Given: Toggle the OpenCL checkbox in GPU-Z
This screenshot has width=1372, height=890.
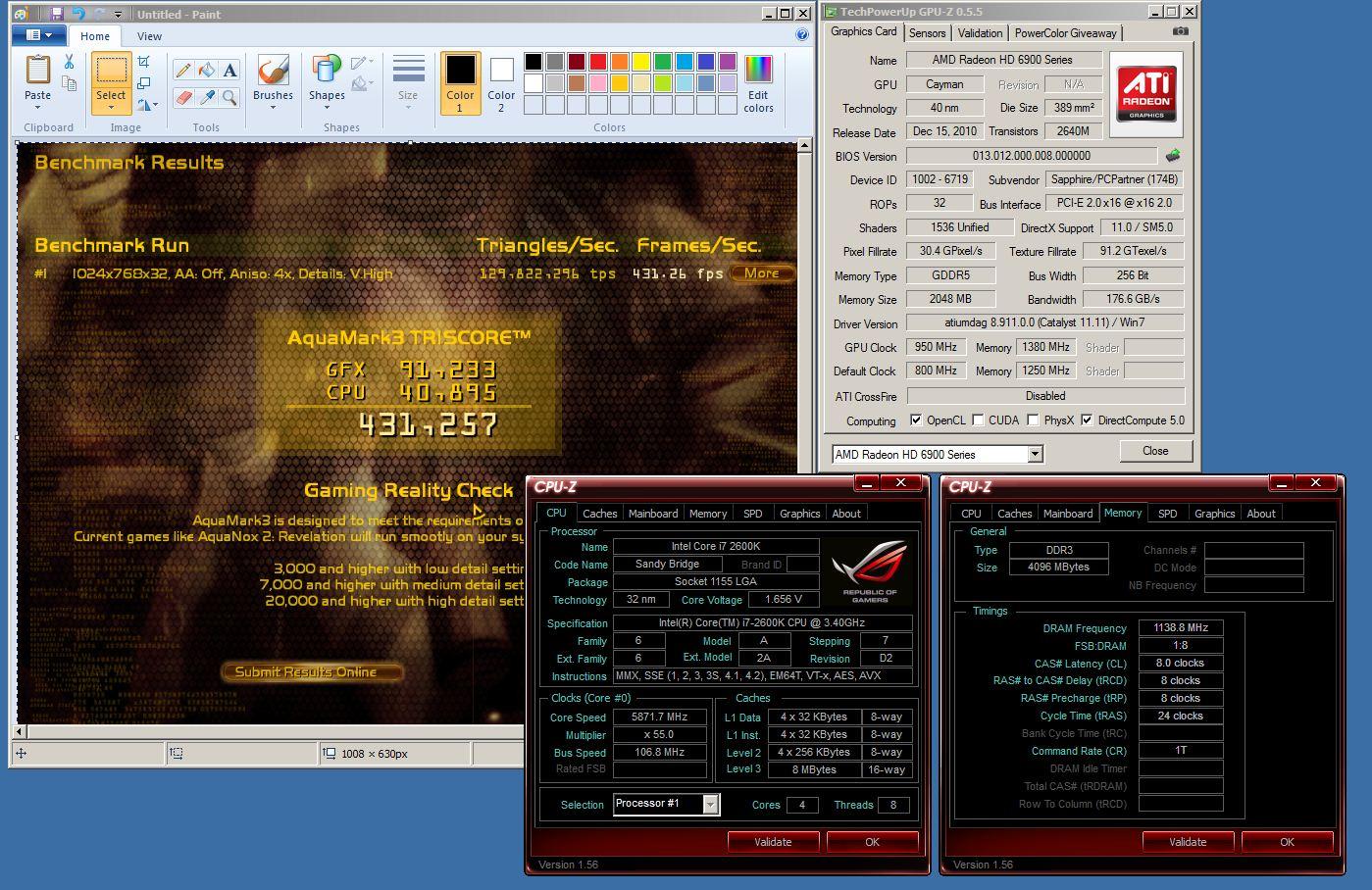Looking at the screenshot, I should pos(916,420).
